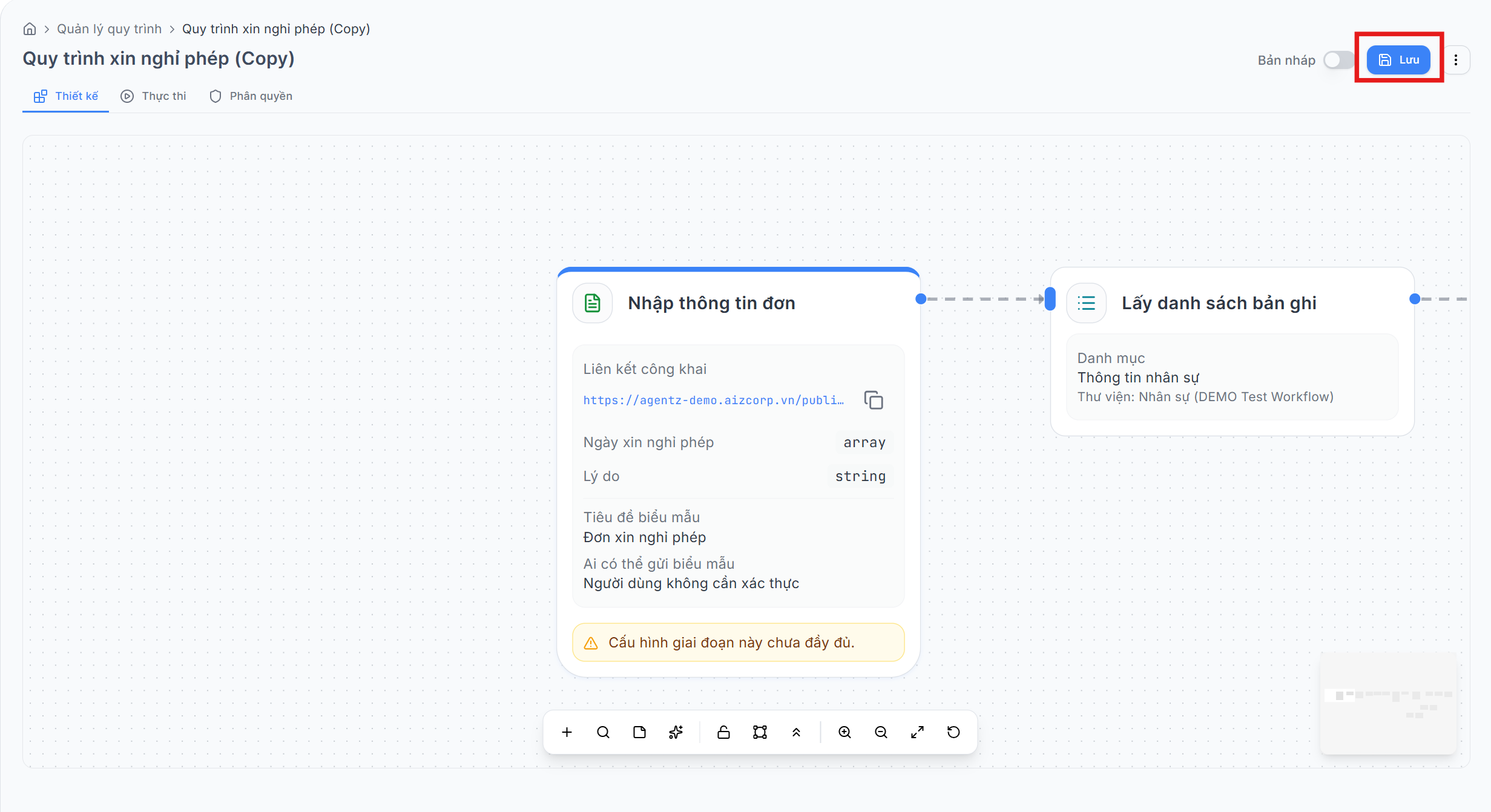
Task: Open the three-dot more options menu
Action: point(1456,60)
